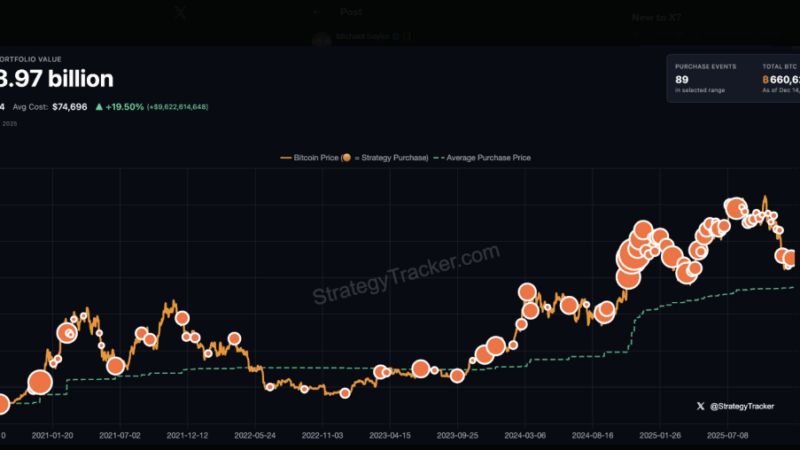Click the back arrow beside Post
800x450 pixels.
(x=317, y=12)
